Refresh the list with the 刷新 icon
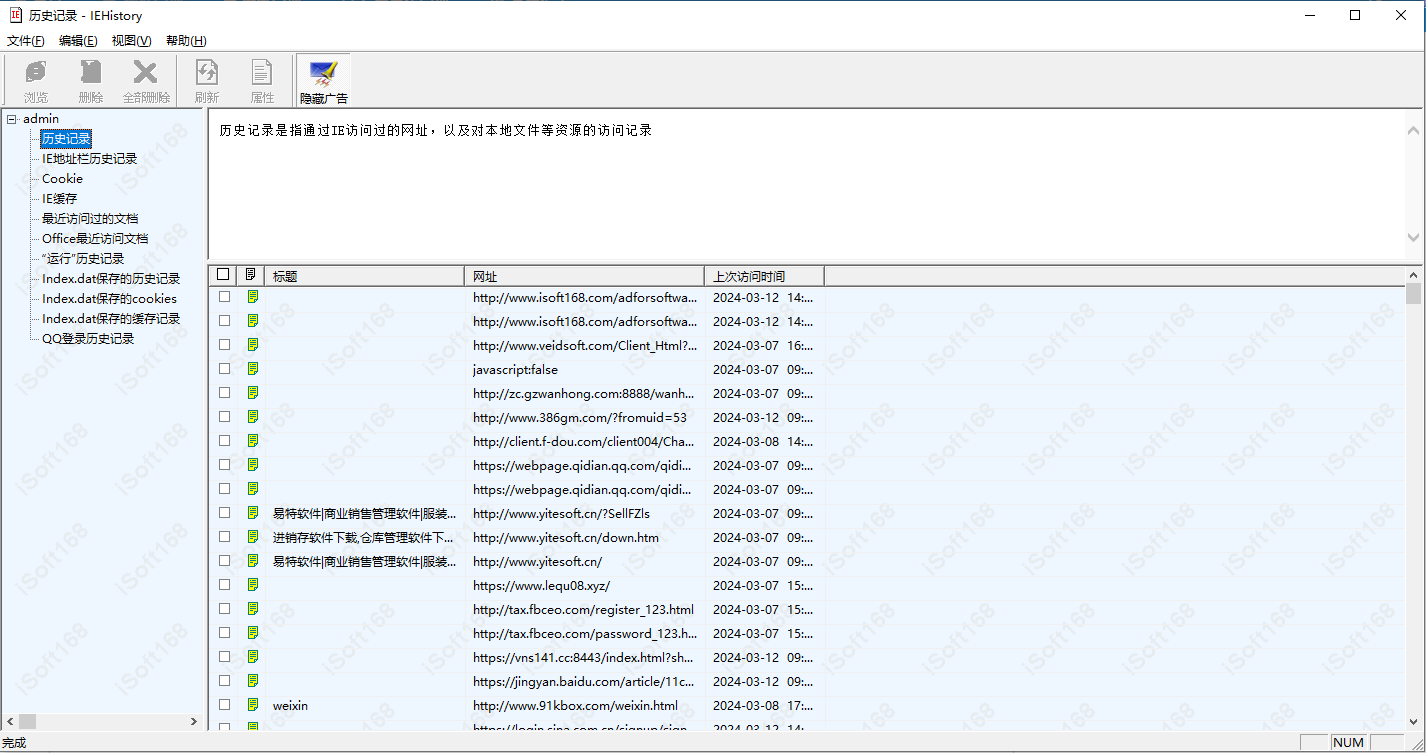 (x=207, y=79)
